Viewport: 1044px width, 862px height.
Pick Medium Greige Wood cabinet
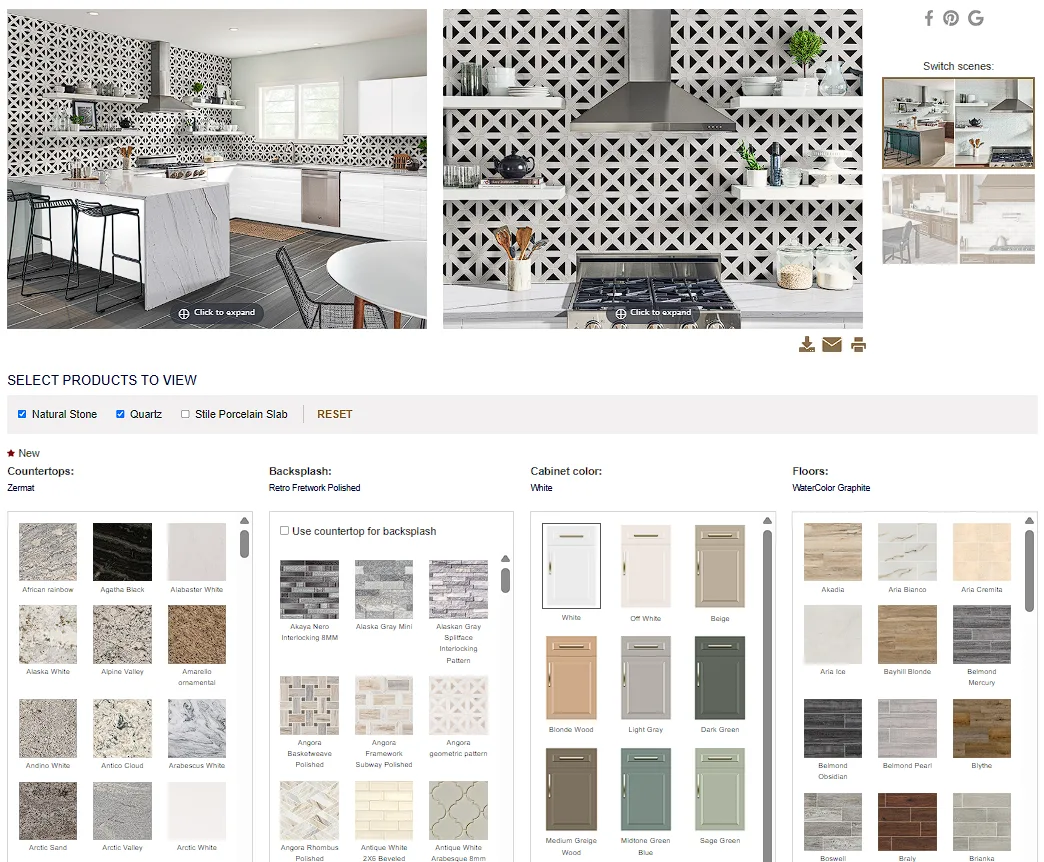[571, 789]
